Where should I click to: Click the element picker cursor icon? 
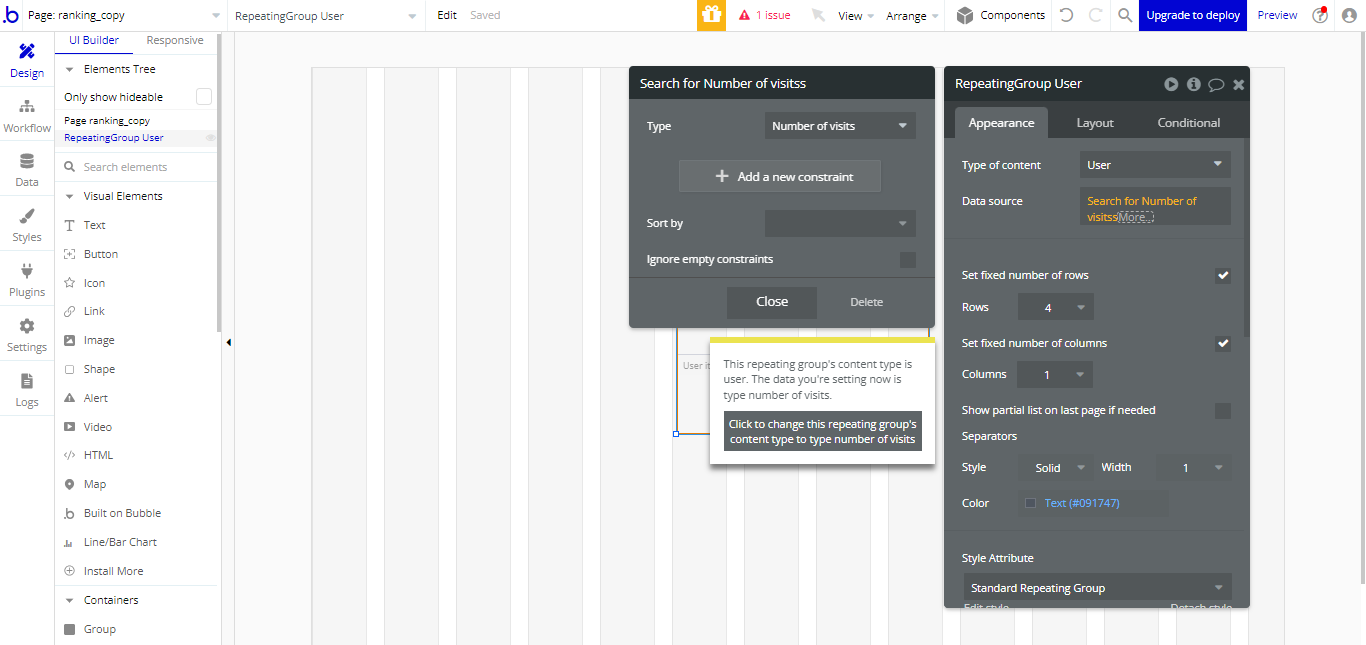pos(818,16)
